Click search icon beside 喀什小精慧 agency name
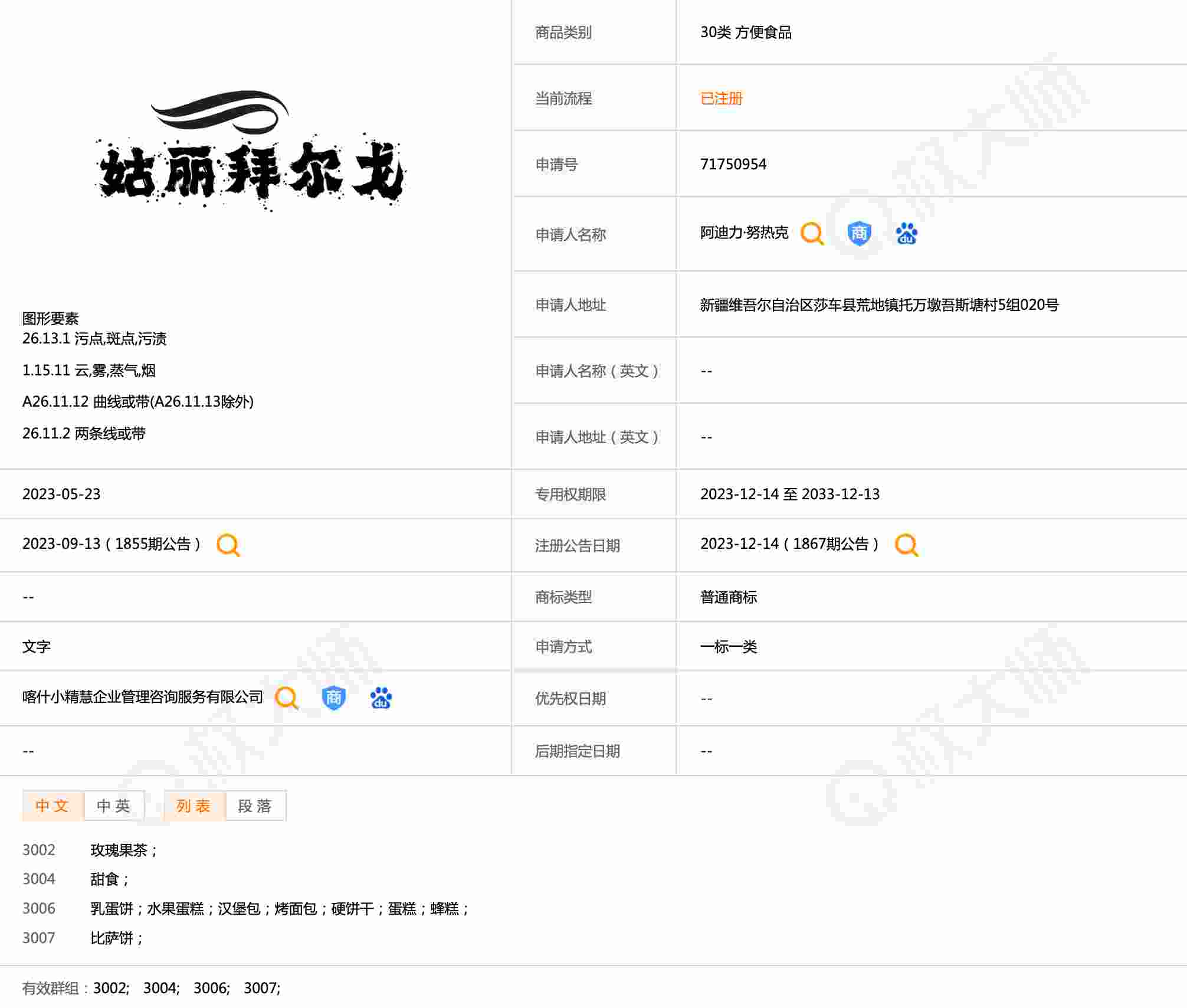 coord(287,698)
